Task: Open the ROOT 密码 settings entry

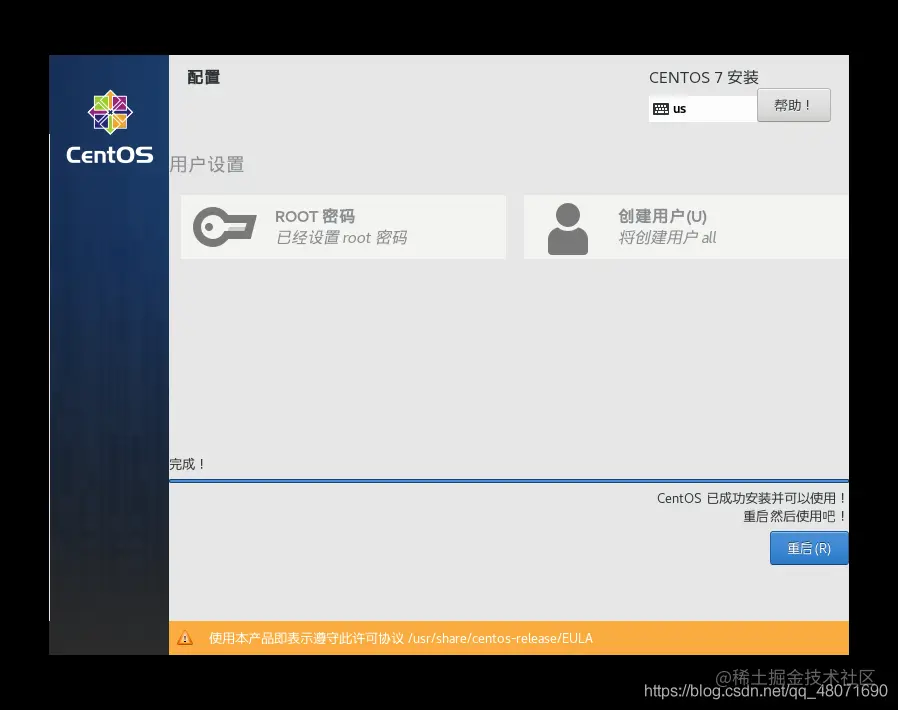Action: (x=343, y=227)
